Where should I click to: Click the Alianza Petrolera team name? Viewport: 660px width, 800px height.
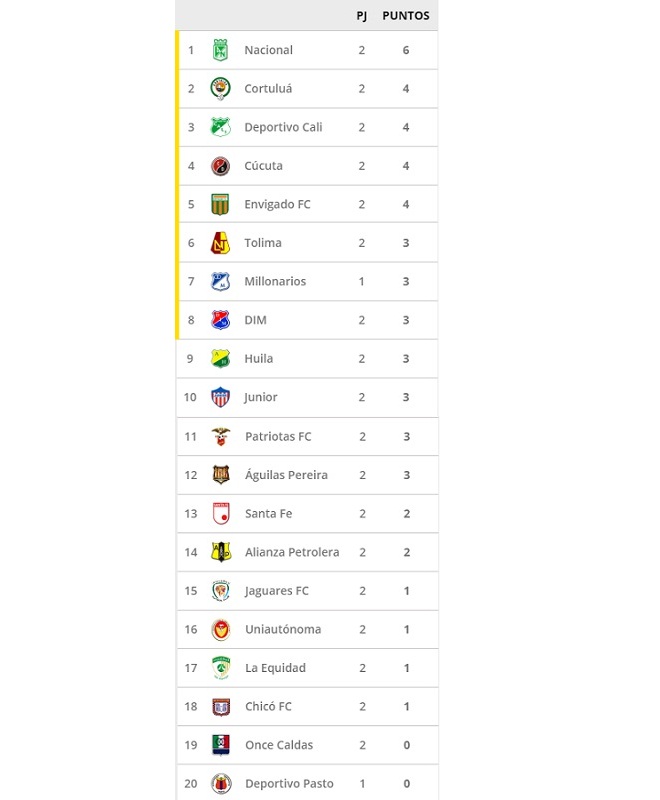click(292, 552)
